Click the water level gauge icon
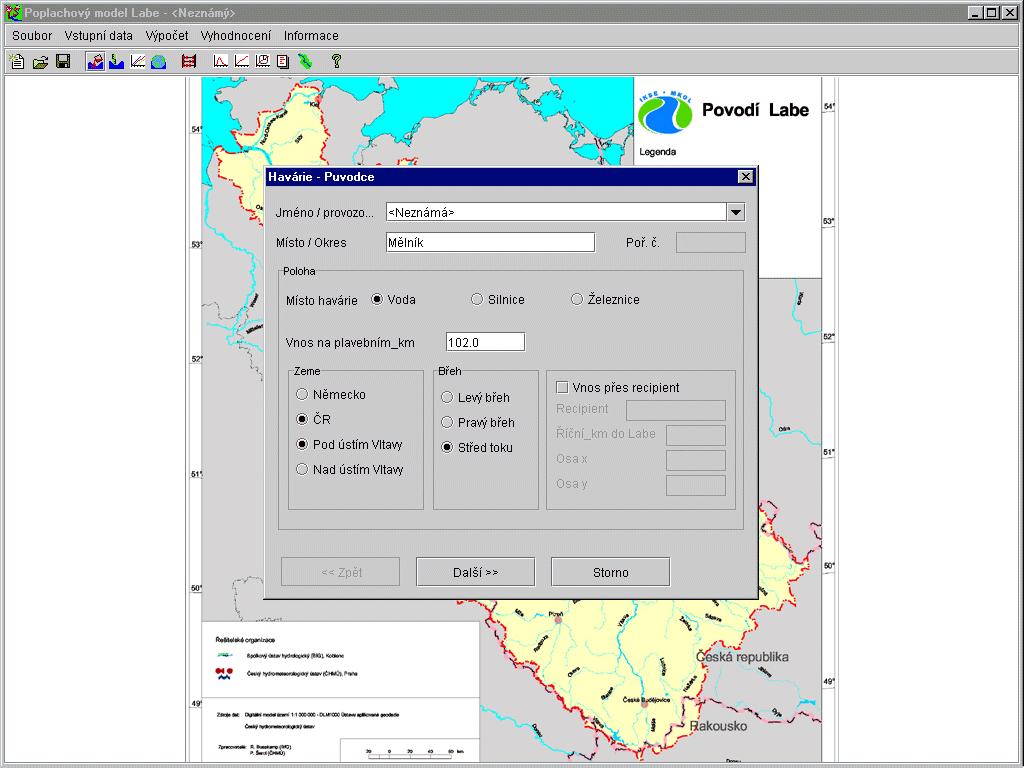Viewport: 1024px width, 768px height. 116,61
